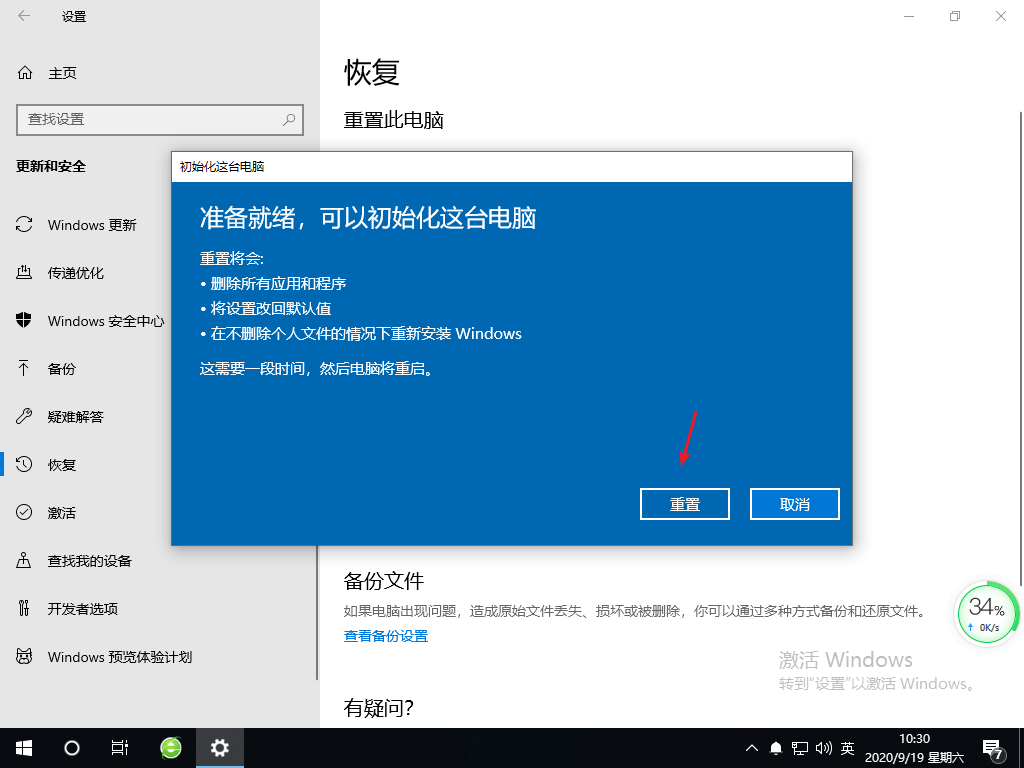Click the 激活 checkmark circle icon
Screen dimensions: 1024x768
pyautogui.click(x=25, y=513)
